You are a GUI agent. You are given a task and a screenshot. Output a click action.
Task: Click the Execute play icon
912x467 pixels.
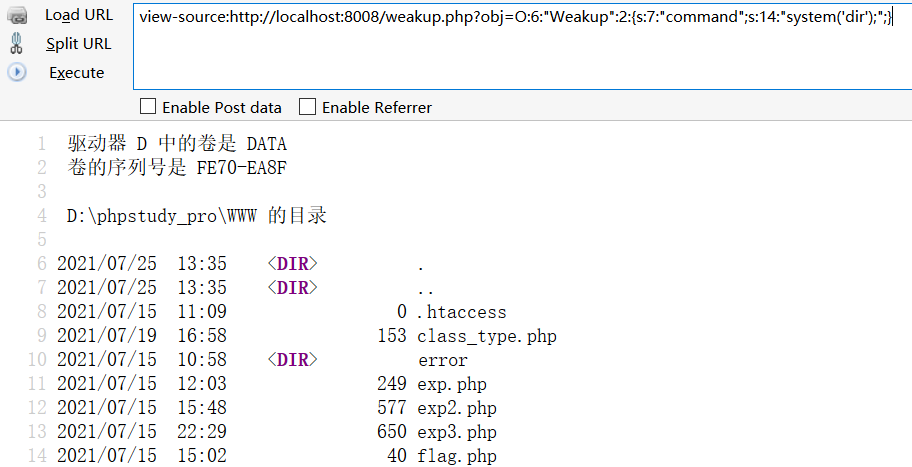click(x=16, y=73)
